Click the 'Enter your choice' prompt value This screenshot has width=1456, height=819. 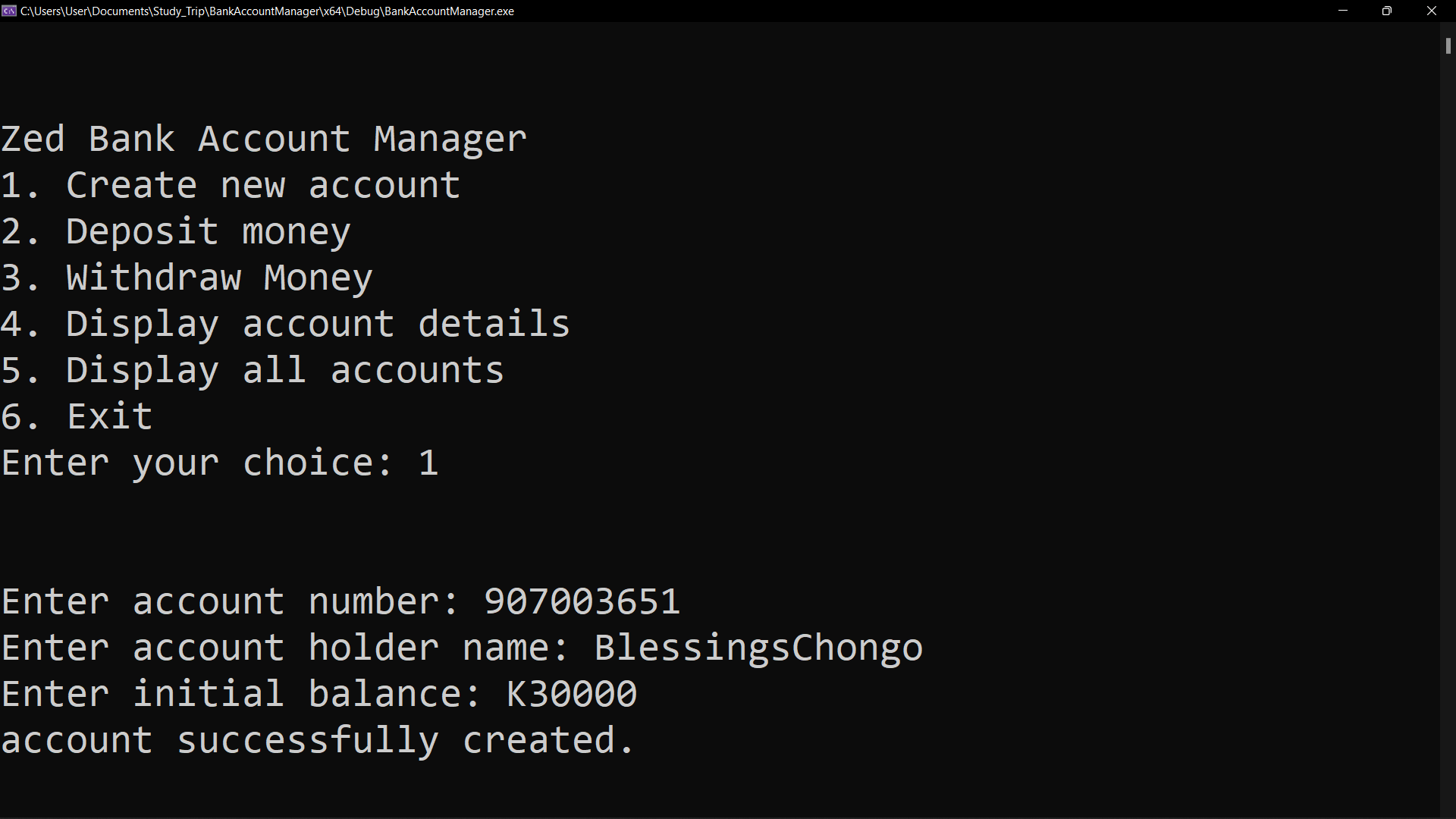click(428, 463)
